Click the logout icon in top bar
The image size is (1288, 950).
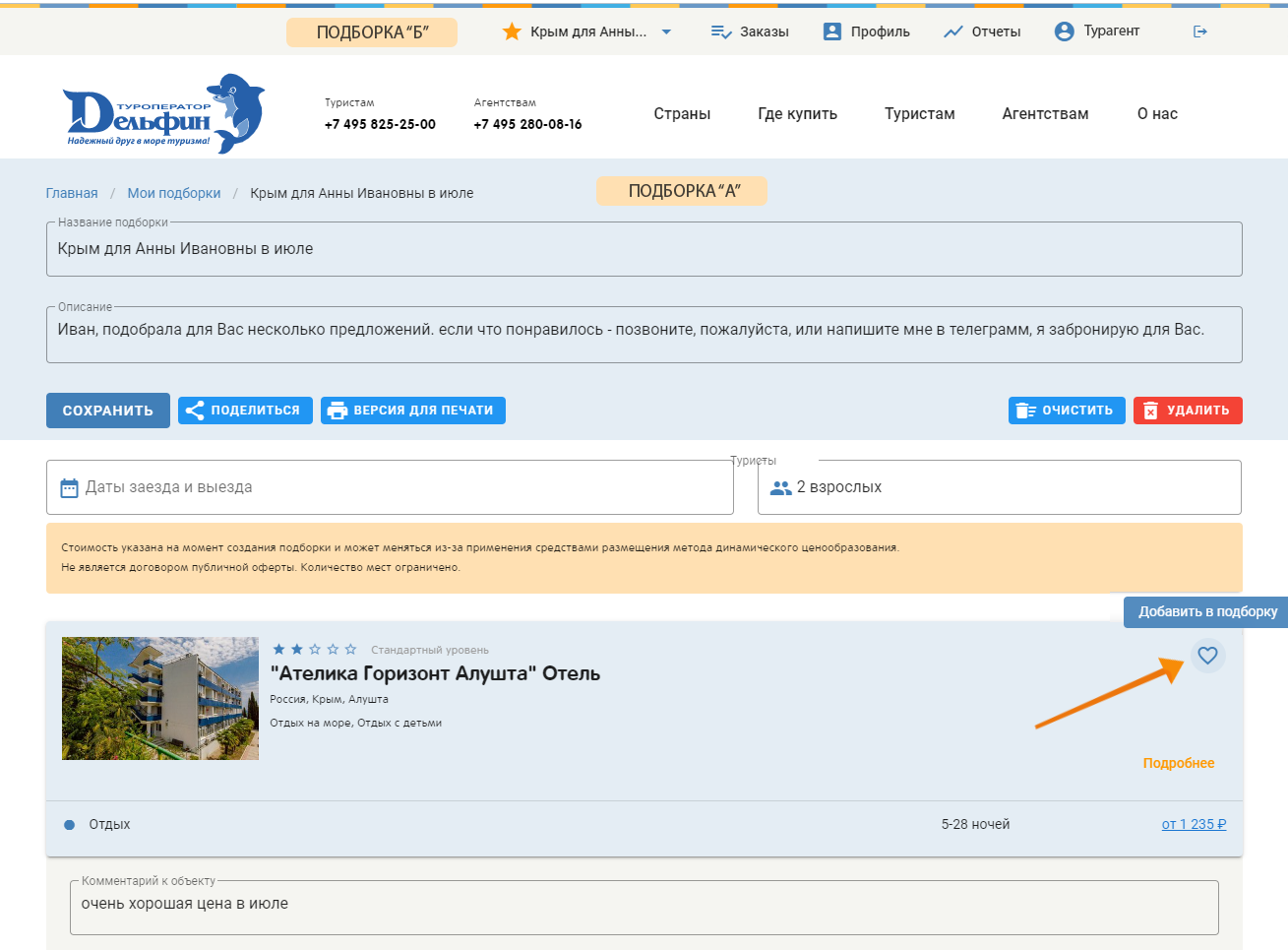pos(1199,32)
